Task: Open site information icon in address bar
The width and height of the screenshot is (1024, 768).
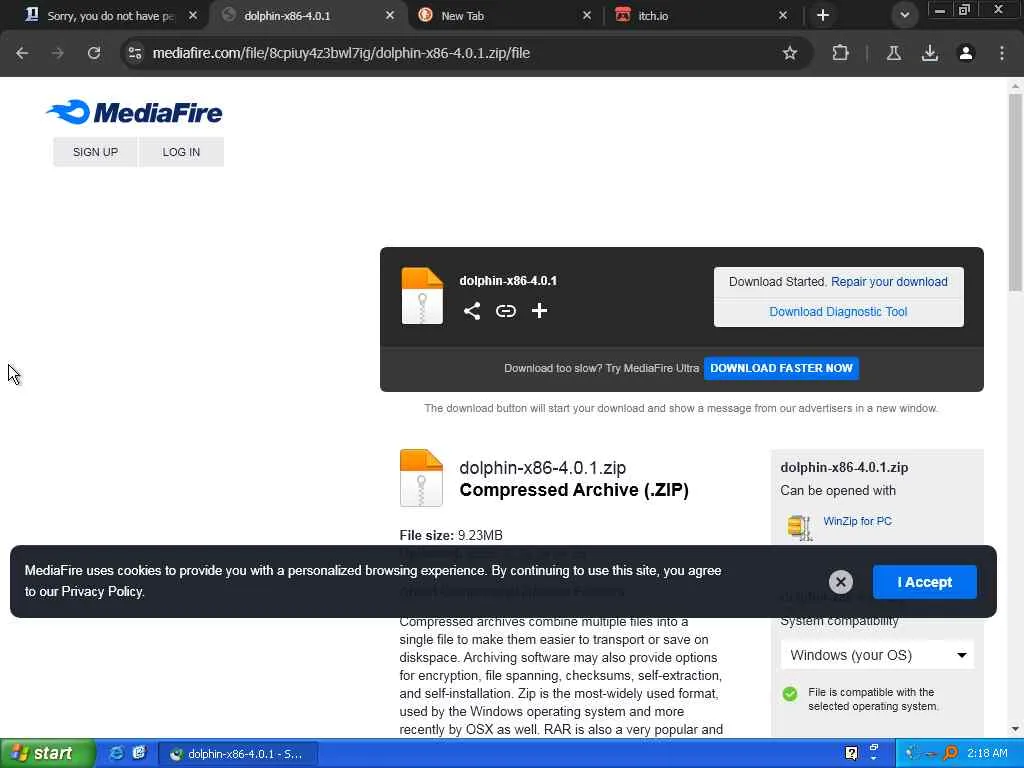Action: click(135, 53)
